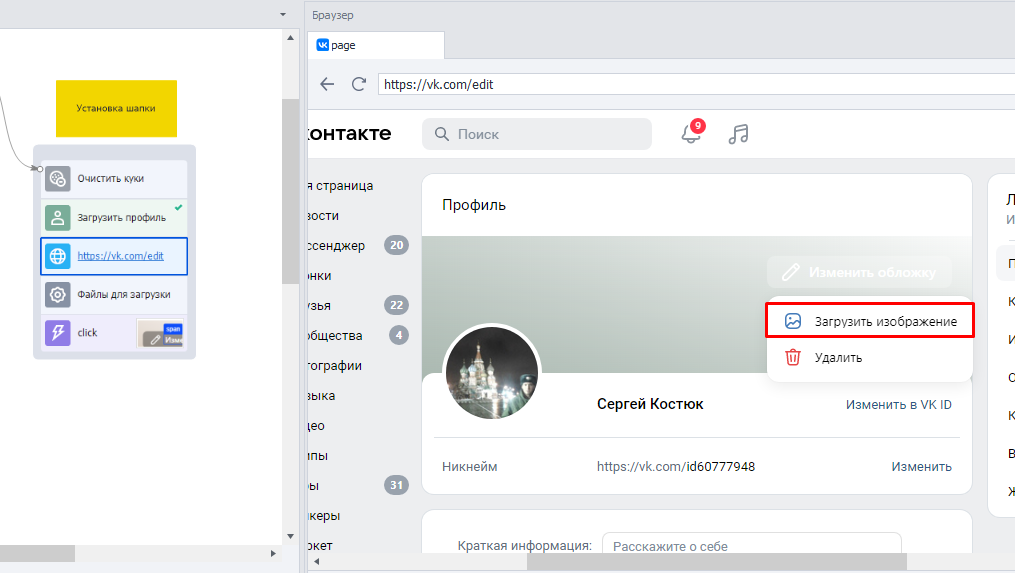Select the Установка шапки yellow block

tap(117, 108)
